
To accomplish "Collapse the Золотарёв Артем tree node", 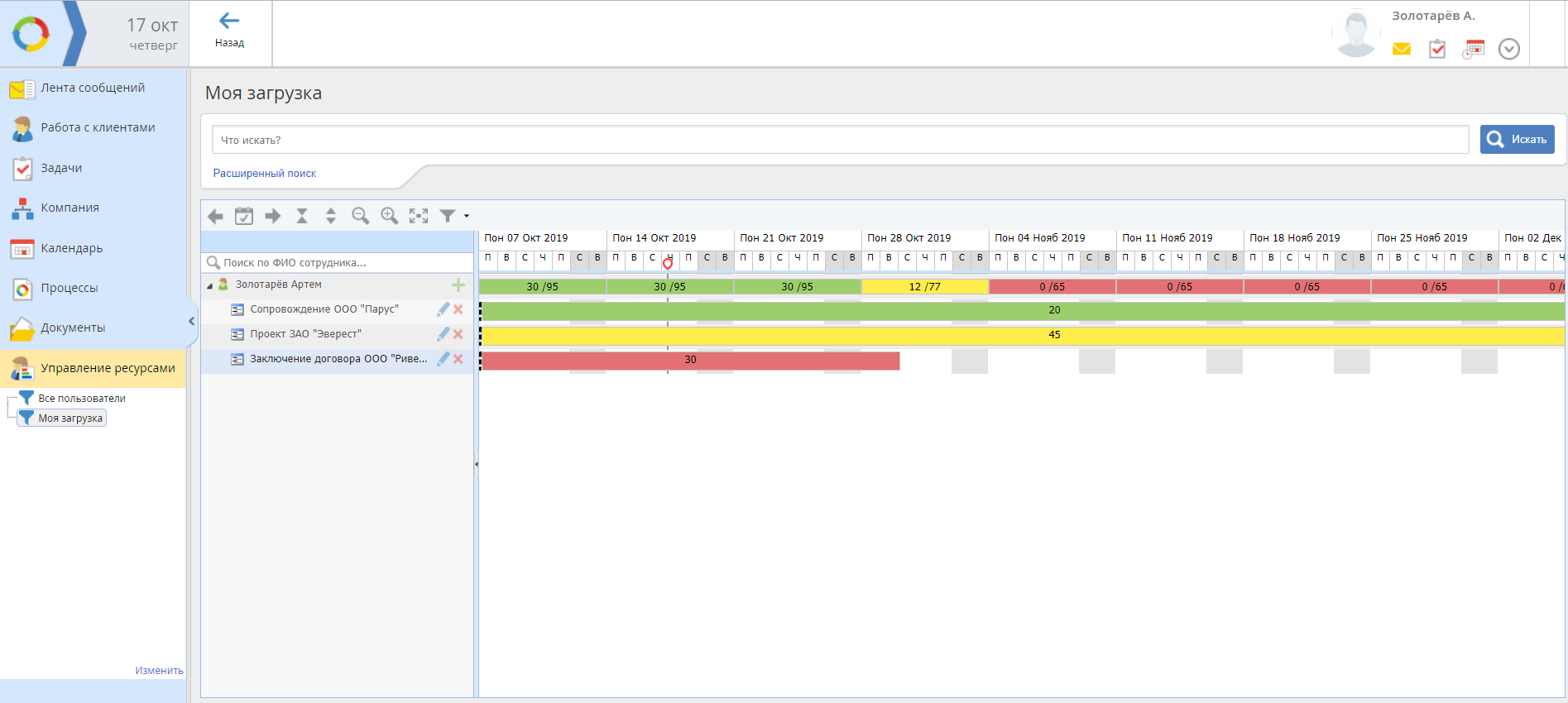I will click(x=210, y=286).
